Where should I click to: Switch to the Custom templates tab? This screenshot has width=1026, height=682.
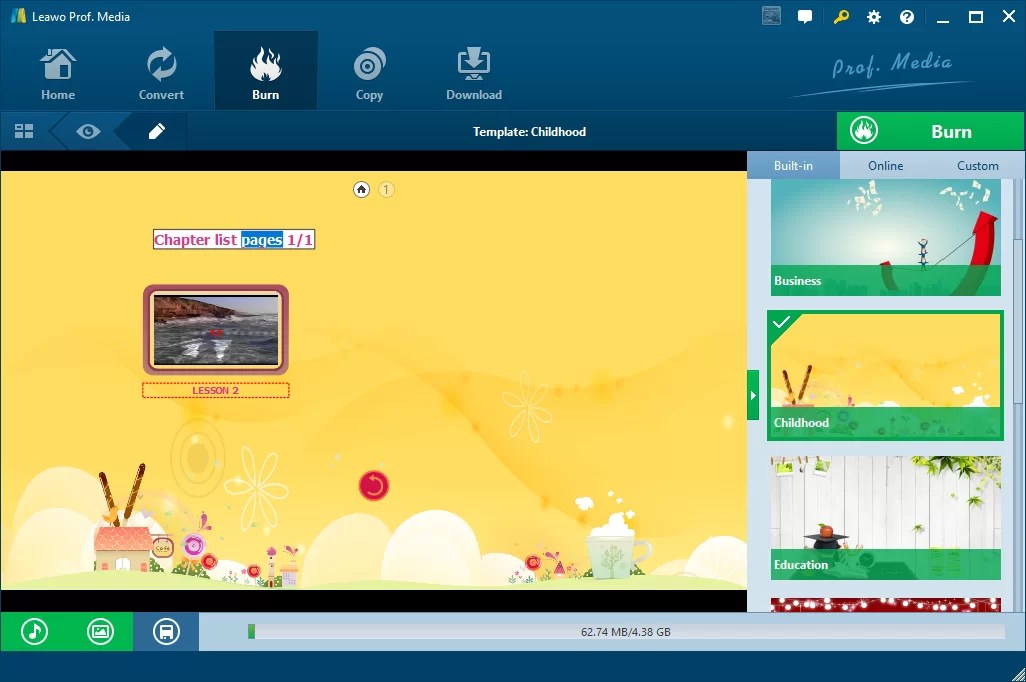click(x=978, y=166)
